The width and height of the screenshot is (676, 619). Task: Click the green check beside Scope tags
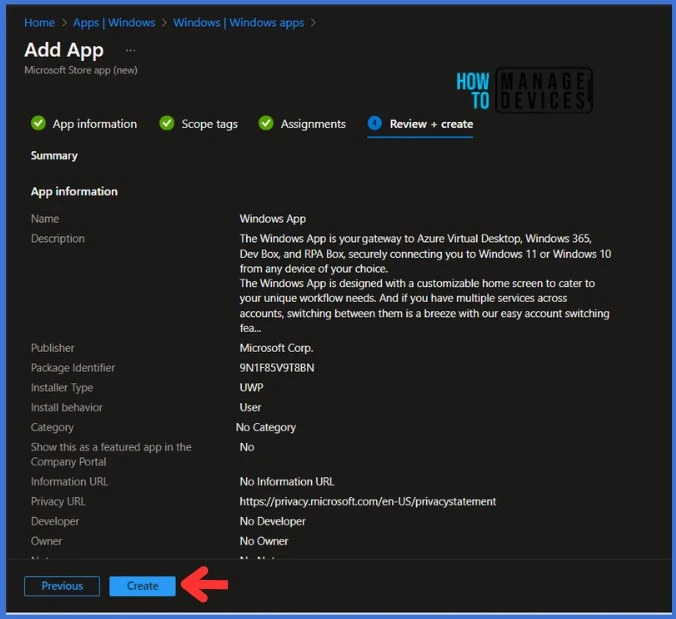point(167,124)
